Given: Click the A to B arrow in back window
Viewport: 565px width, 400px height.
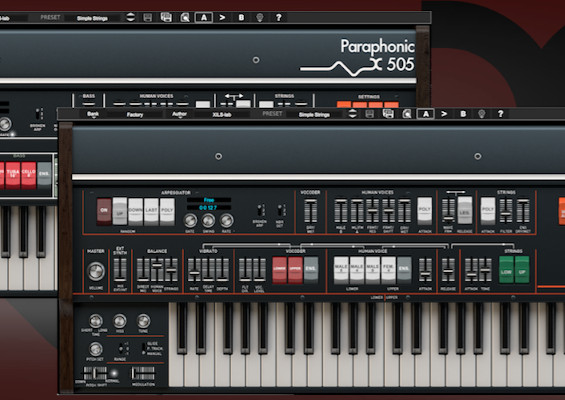Looking at the screenshot, I should (x=222, y=17).
